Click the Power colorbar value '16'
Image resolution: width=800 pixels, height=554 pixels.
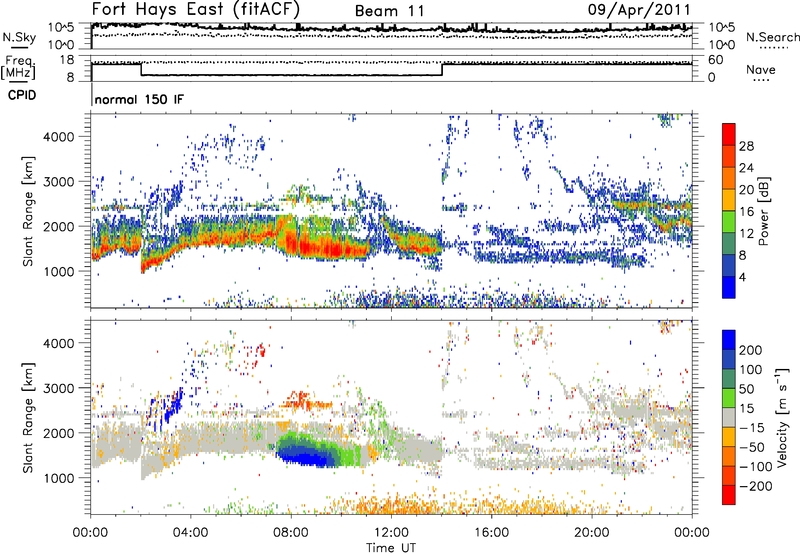pos(746,212)
